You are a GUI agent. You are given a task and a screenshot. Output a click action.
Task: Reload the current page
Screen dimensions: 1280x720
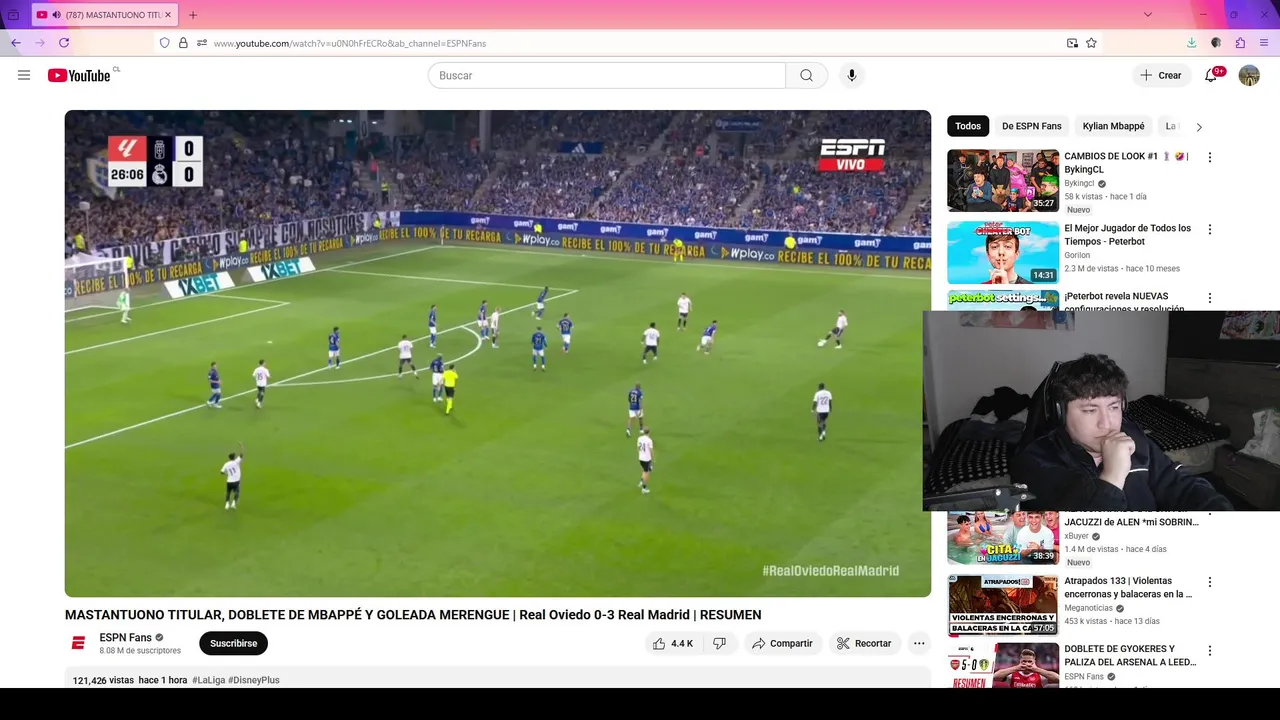click(64, 43)
